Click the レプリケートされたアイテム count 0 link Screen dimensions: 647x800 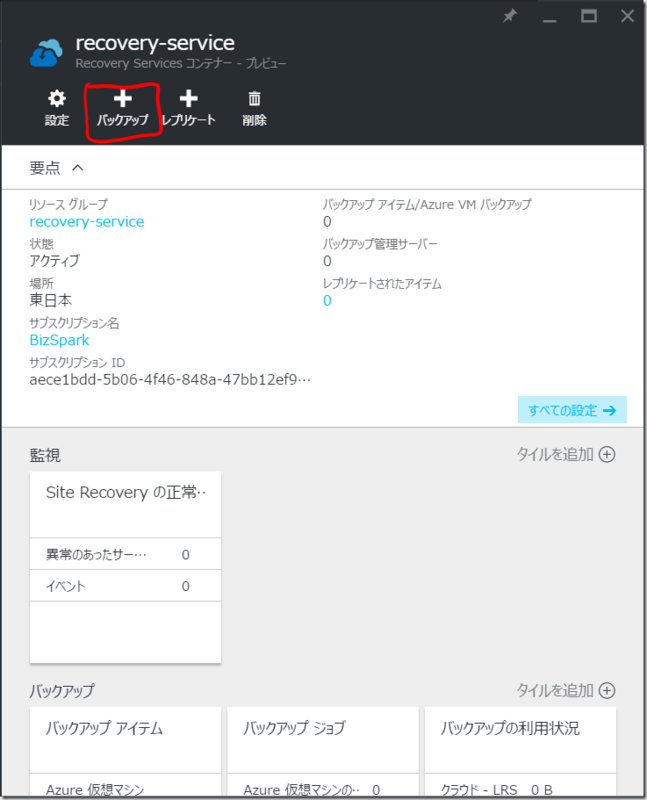coord(327,301)
